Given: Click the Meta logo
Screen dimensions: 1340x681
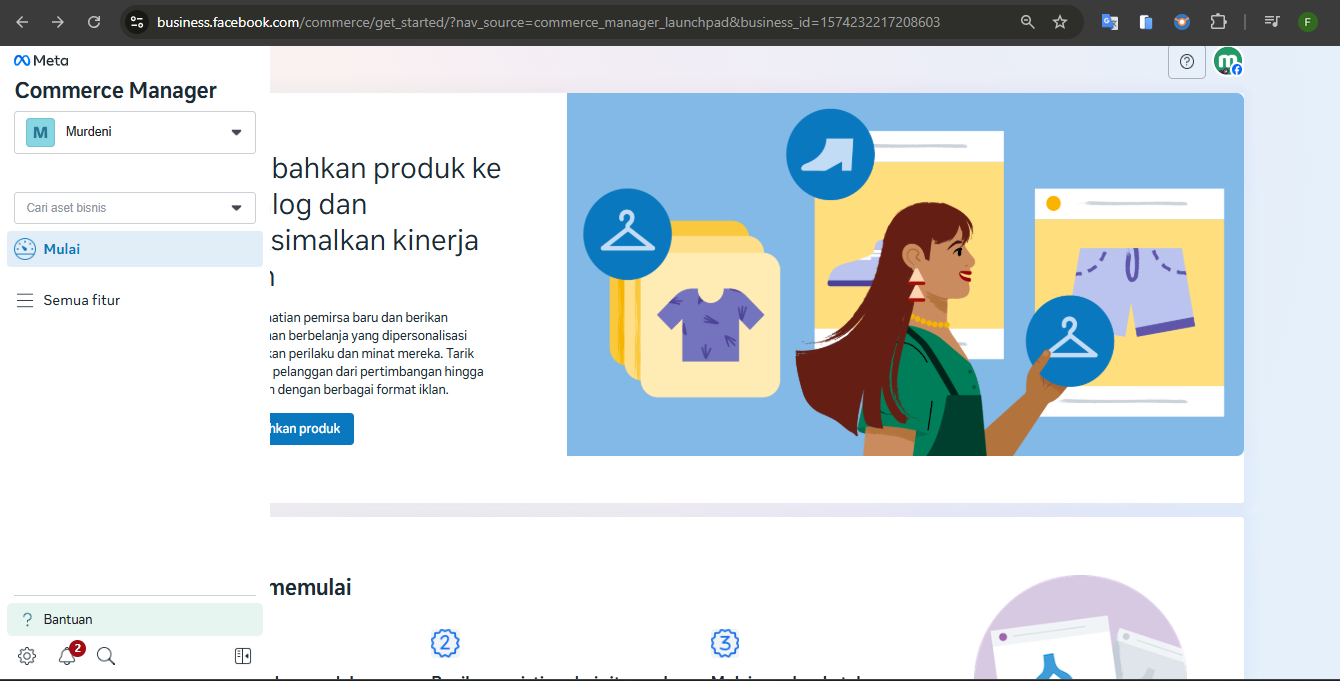Looking at the screenshot, I should (x=41, y=60).
